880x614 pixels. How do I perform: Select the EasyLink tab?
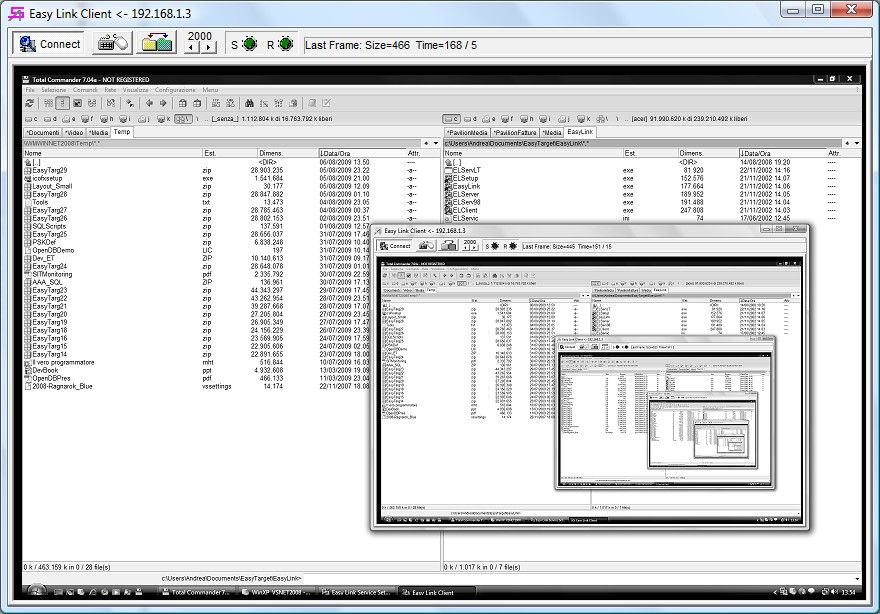click(x=580, y=132)
